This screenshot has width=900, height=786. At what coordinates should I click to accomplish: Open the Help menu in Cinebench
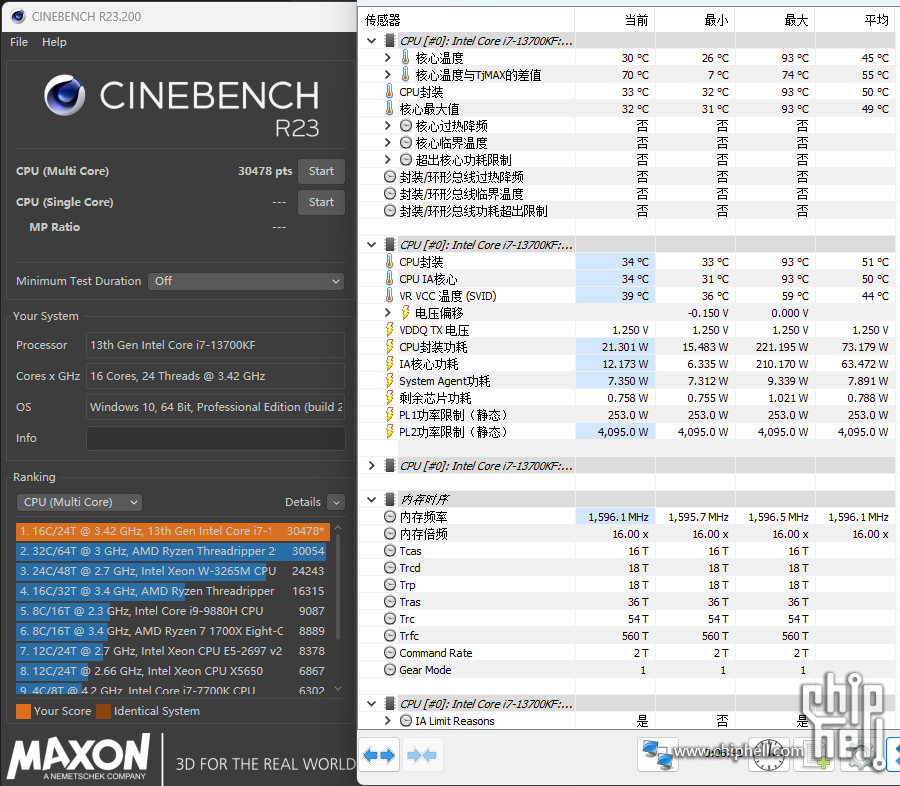coord(54,42)
